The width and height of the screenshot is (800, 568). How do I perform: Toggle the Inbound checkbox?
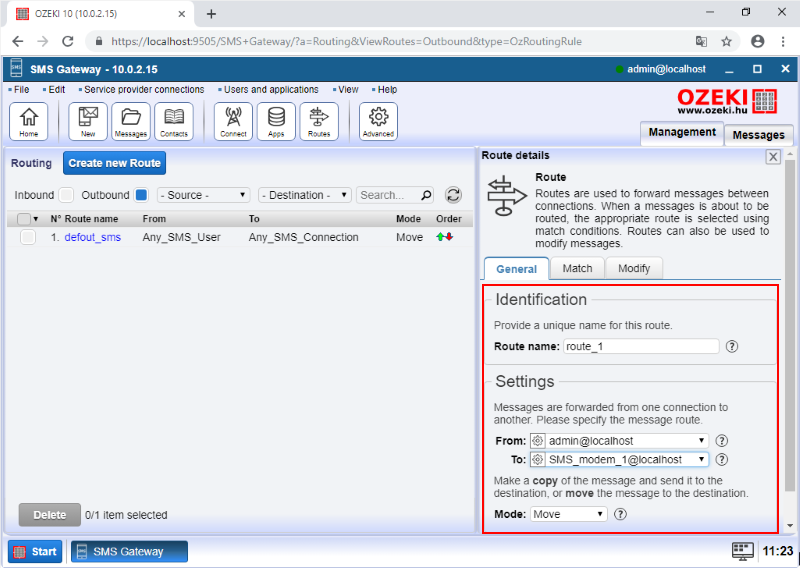66,195
